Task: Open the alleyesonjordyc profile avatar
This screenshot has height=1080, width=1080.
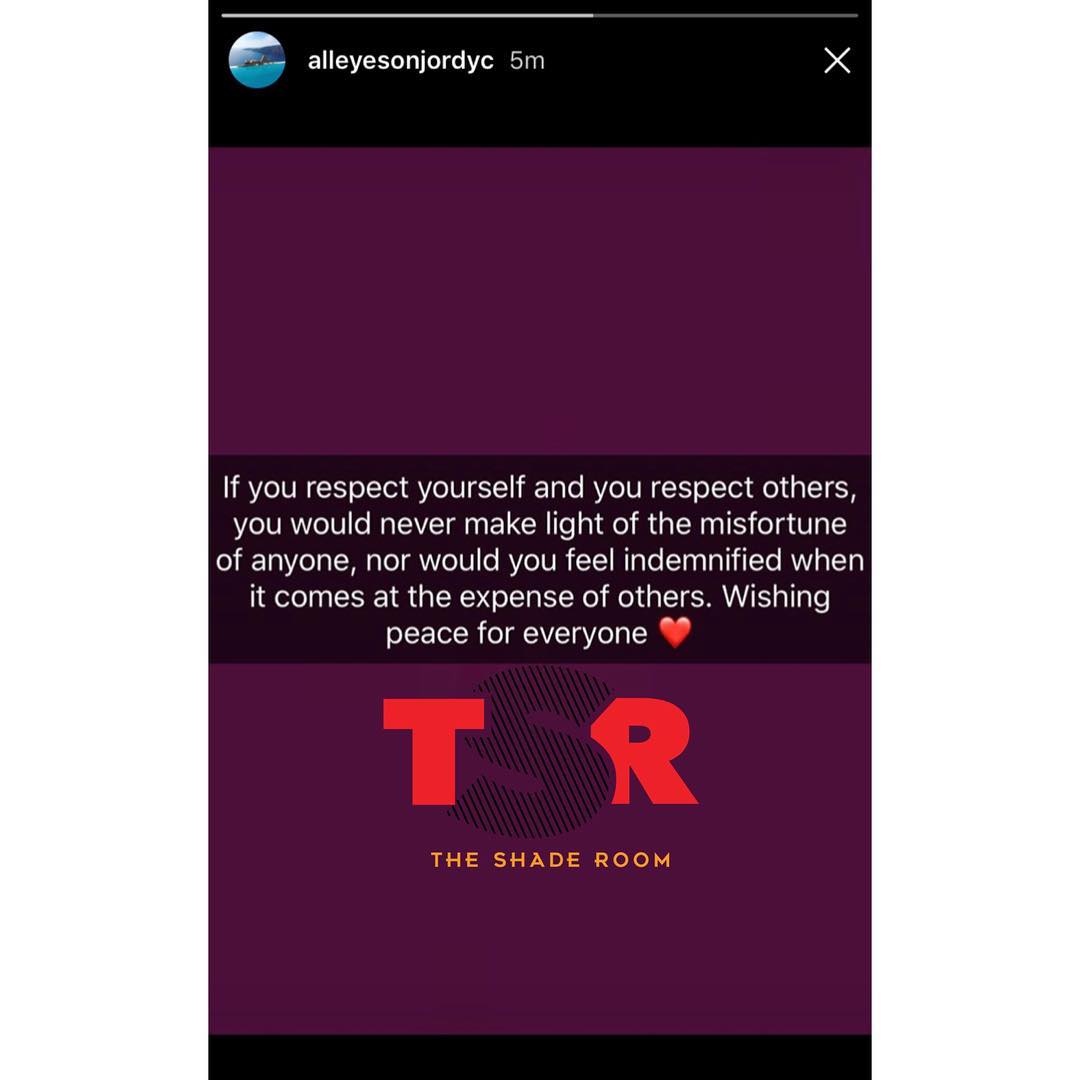Action: tap(257, 60)
